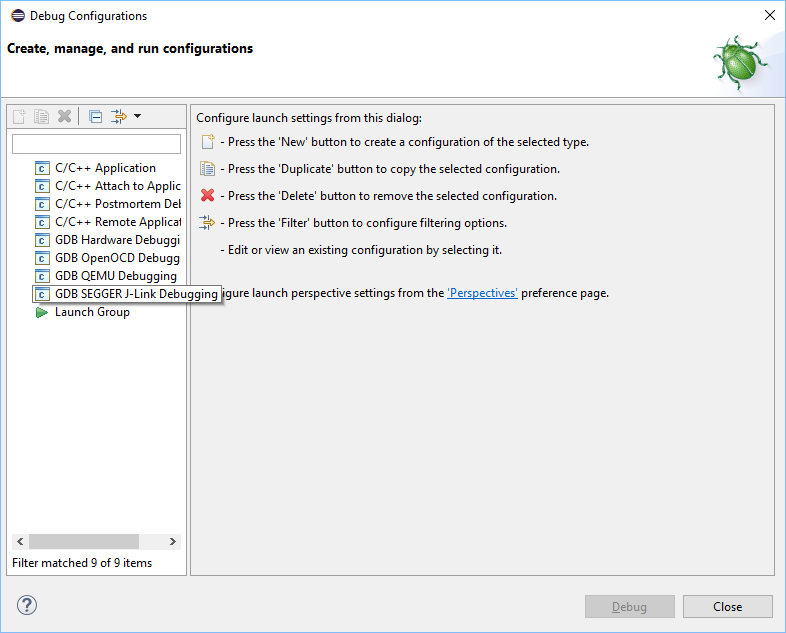Screen dimensions: 786x633
Task: Click the Delete configuration X icon
Action: pyautogui.click(x=64, y=116)
